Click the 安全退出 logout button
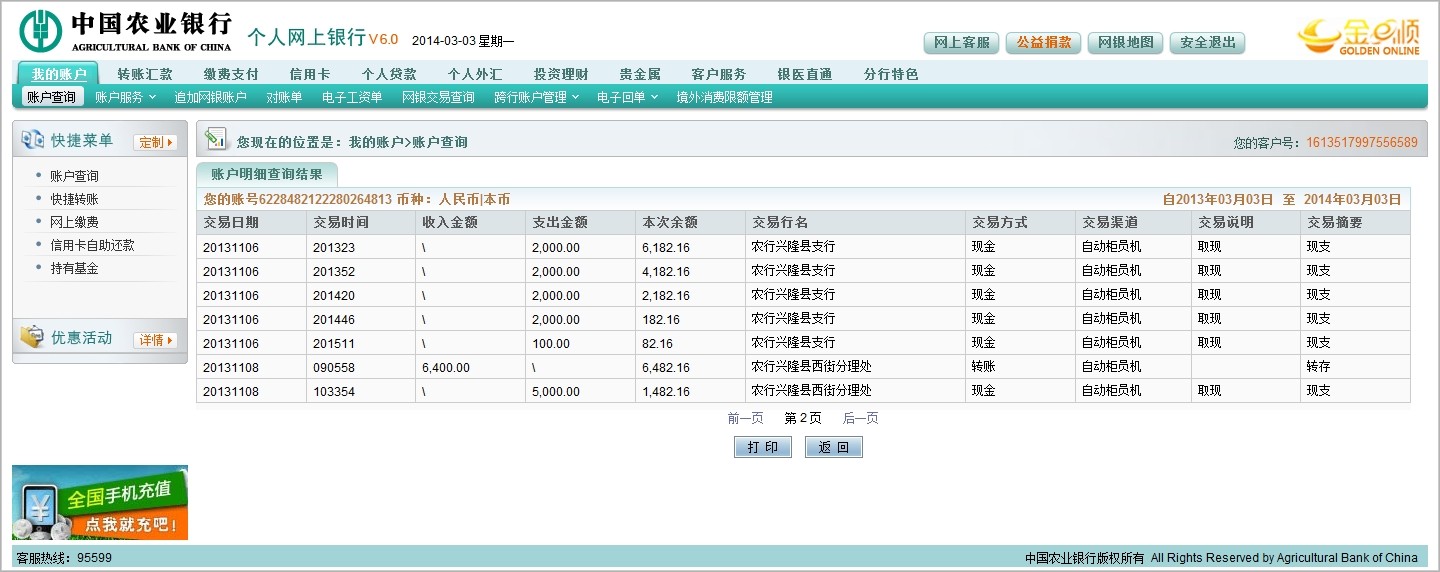The height and width of the screenshot is (572, 1440). [x=1207, y=43]
